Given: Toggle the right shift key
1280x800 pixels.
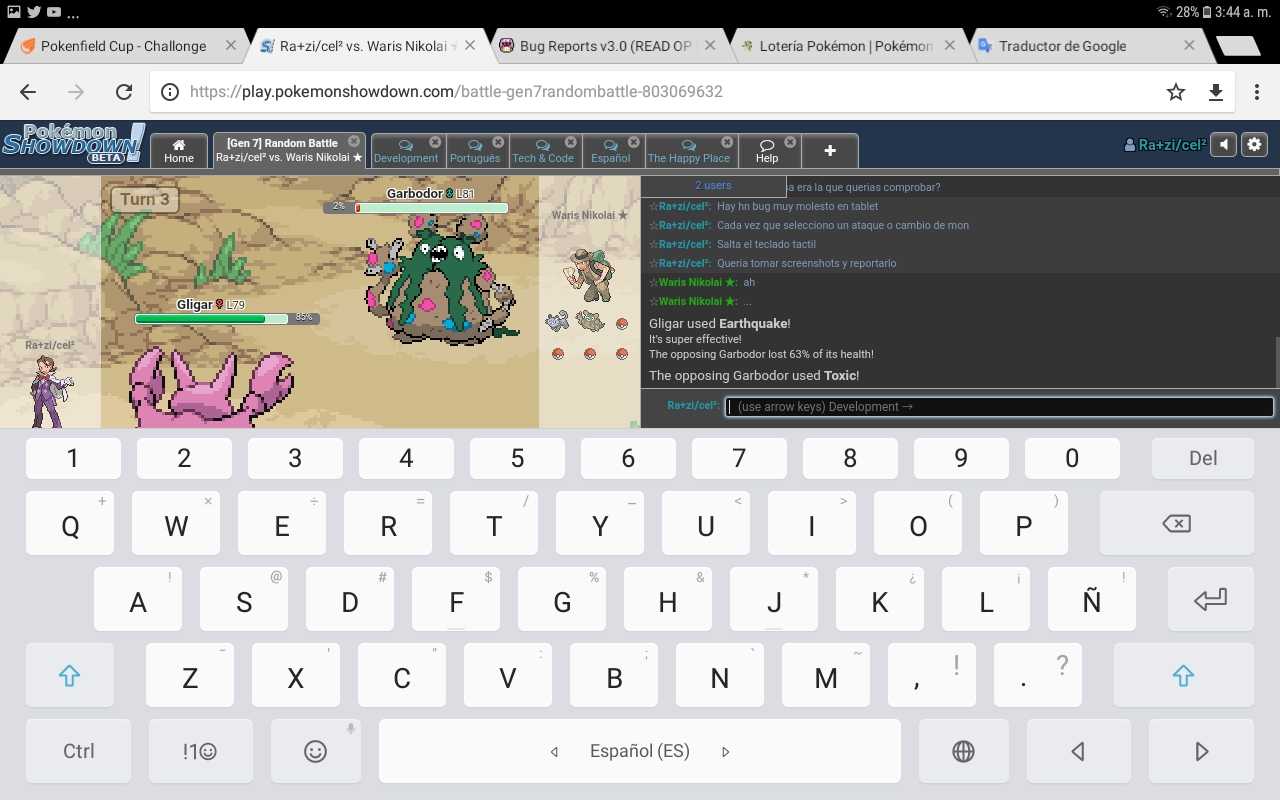Looking at the screenshot, I should [x=1183, y=675].
